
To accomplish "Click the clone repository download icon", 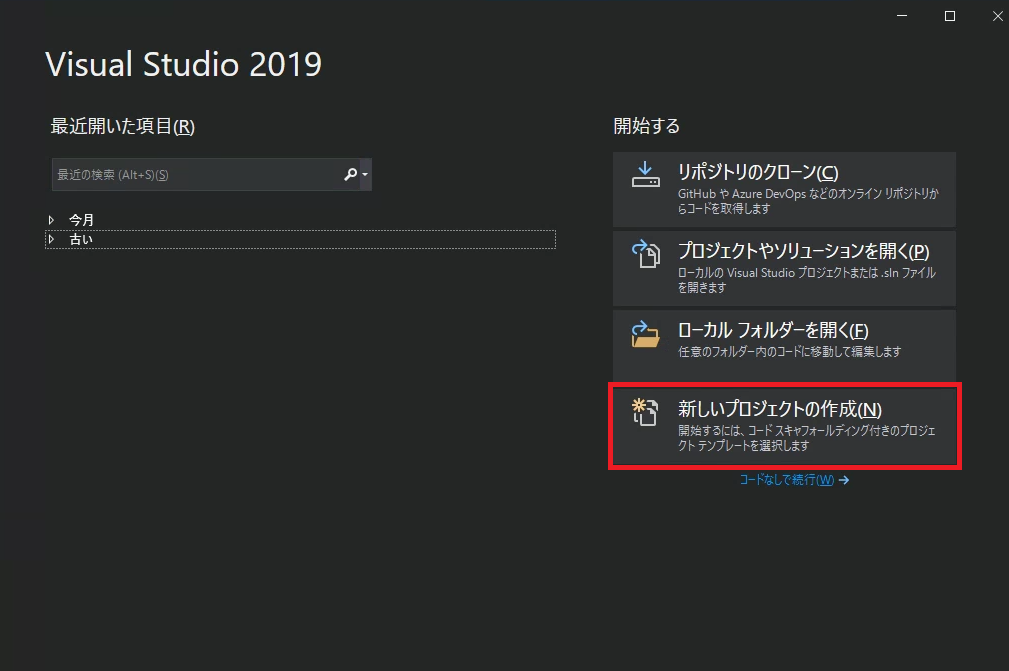I will [645, 174].
